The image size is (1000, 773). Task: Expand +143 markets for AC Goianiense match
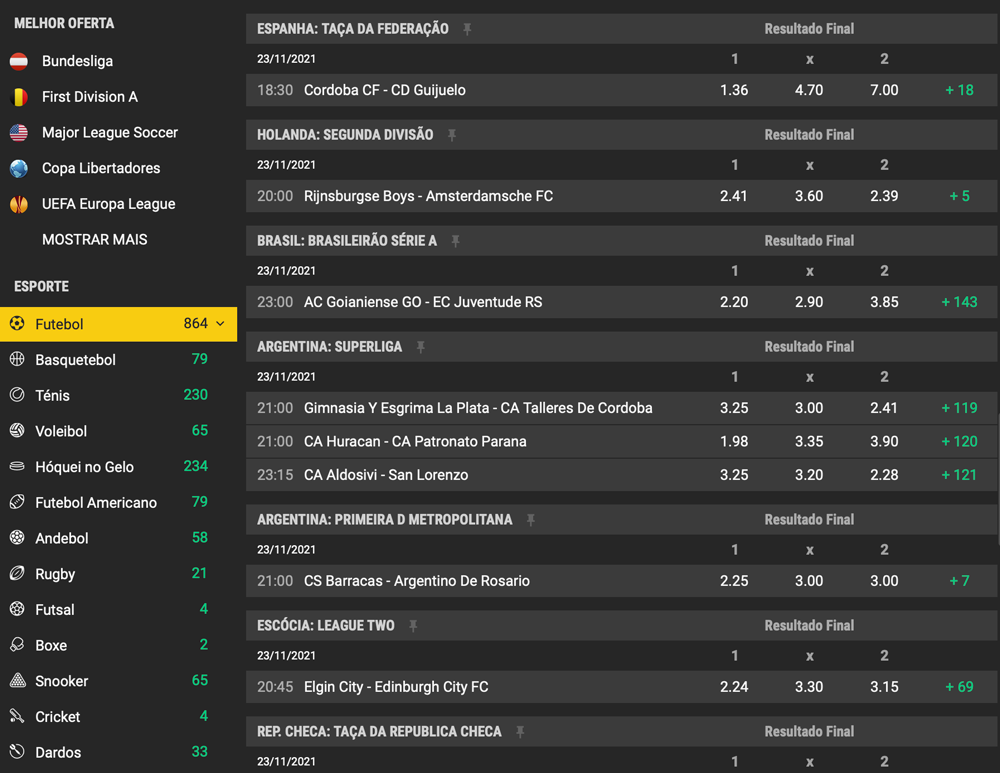pos(959,302)
